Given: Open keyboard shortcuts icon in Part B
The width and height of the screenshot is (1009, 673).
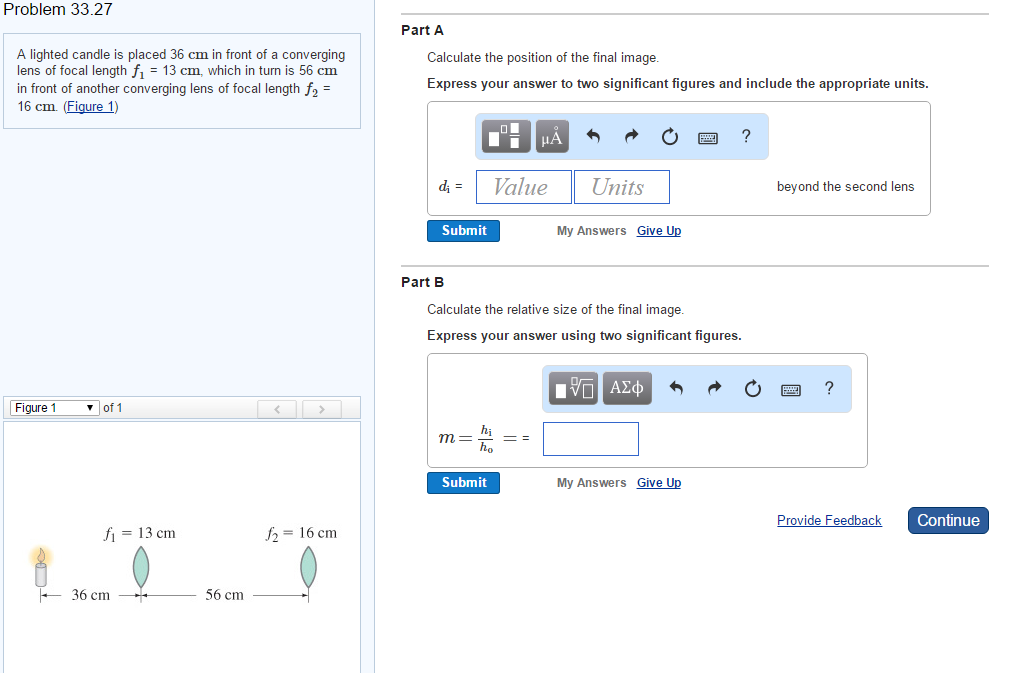Looking at the screenshot, I should pyautogui.click(x=791, y=390).
